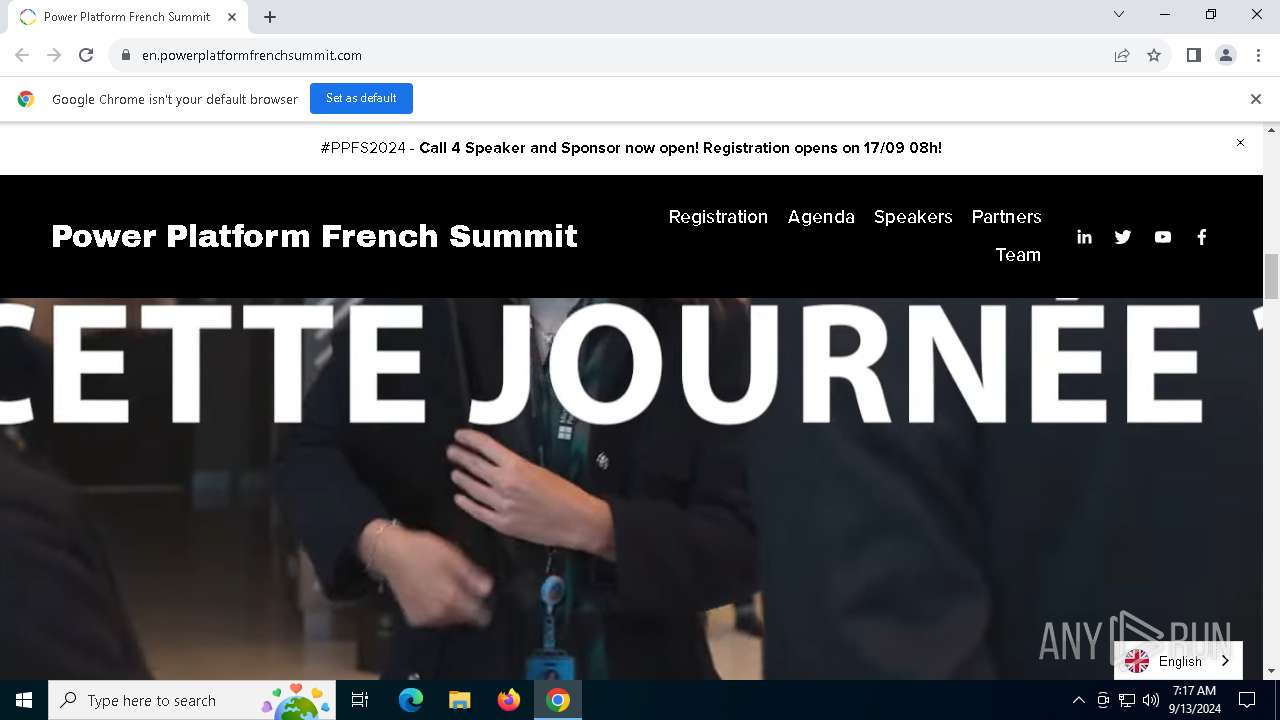Close the Power Platform French Summit tab
The height and width of the screenshot is (720, 1280).
(x=232, y=16)
